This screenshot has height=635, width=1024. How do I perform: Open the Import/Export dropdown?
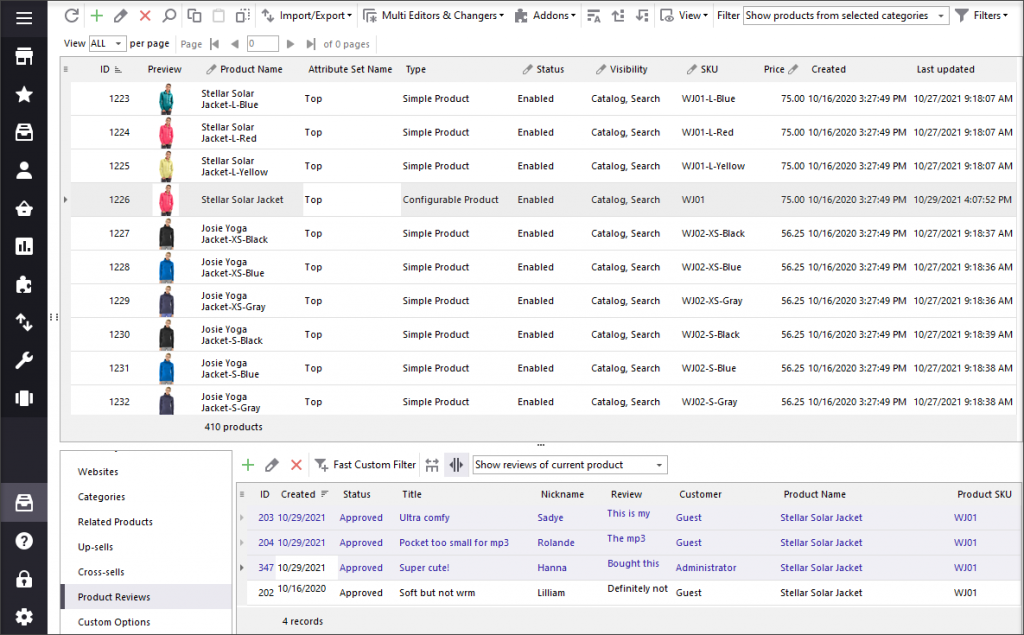[307, 16]
